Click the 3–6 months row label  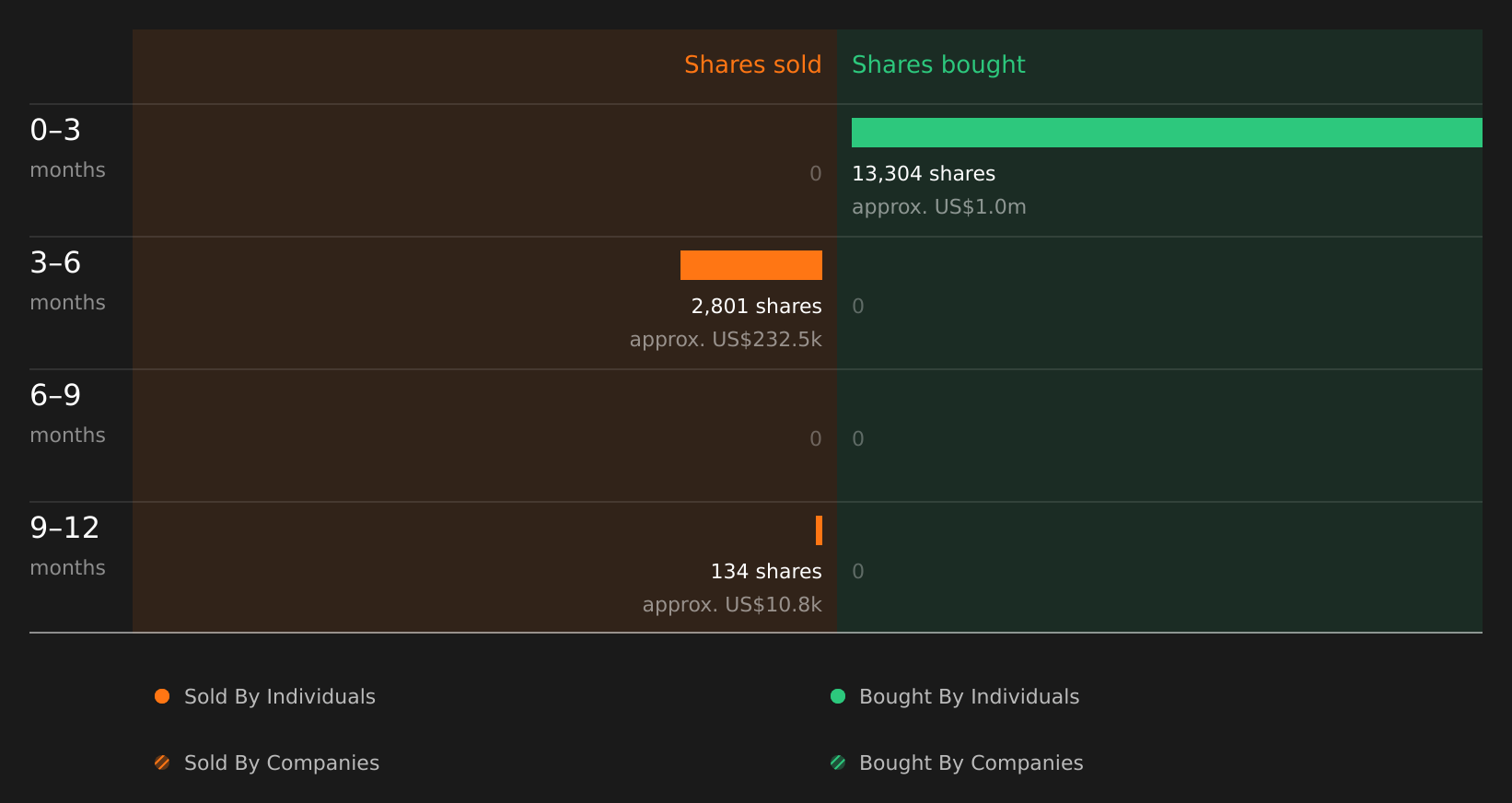pyautogui.click(x=67, y=281)
